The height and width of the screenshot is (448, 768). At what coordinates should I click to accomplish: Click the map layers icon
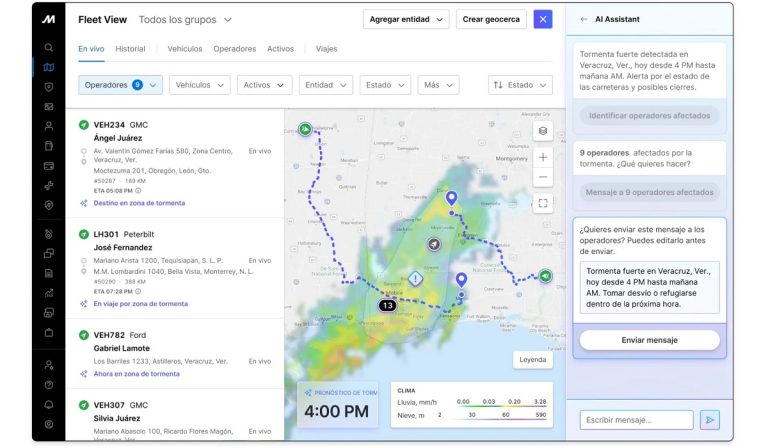click(x=542, y=131)
